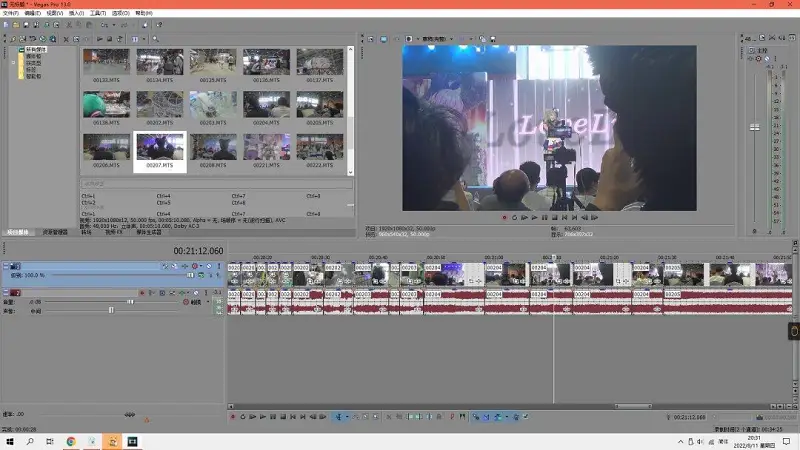The width and height of the screenshot is (800, 450).
Task: Copy preview snapshot to clipboard icon
Action: point(482,39)
